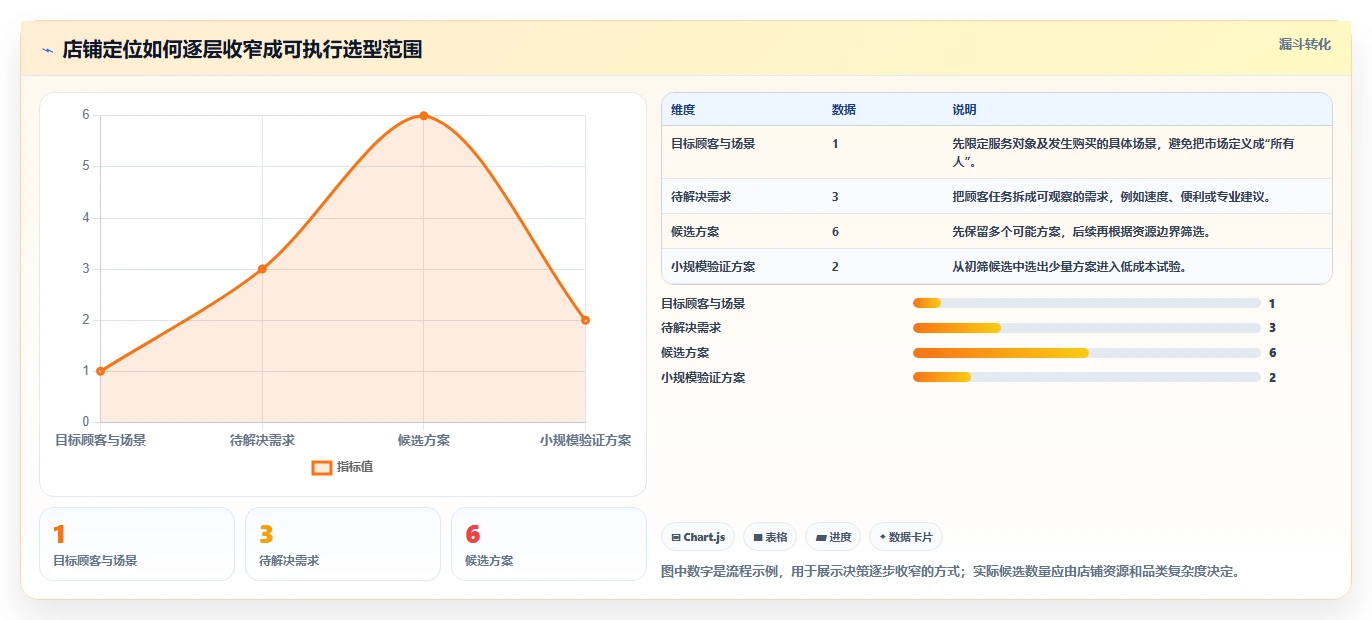Screen dimensions: 1372x620
Task: Click the progress bar for 目标顾客与场景
Action: point(1086,303)
